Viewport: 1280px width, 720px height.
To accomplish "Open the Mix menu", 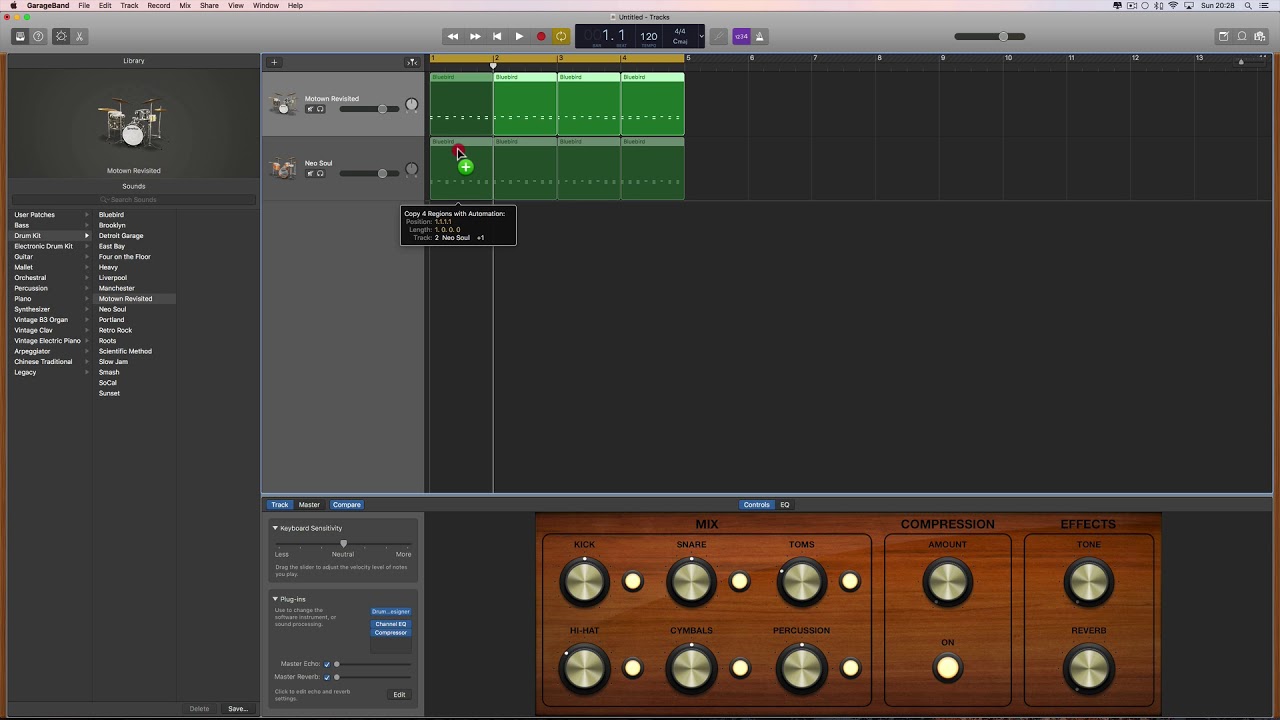I will coord(185,5).
